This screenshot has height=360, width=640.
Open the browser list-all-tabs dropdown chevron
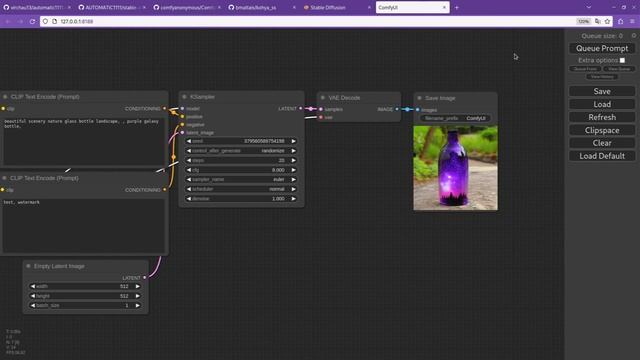click(589, 7)
